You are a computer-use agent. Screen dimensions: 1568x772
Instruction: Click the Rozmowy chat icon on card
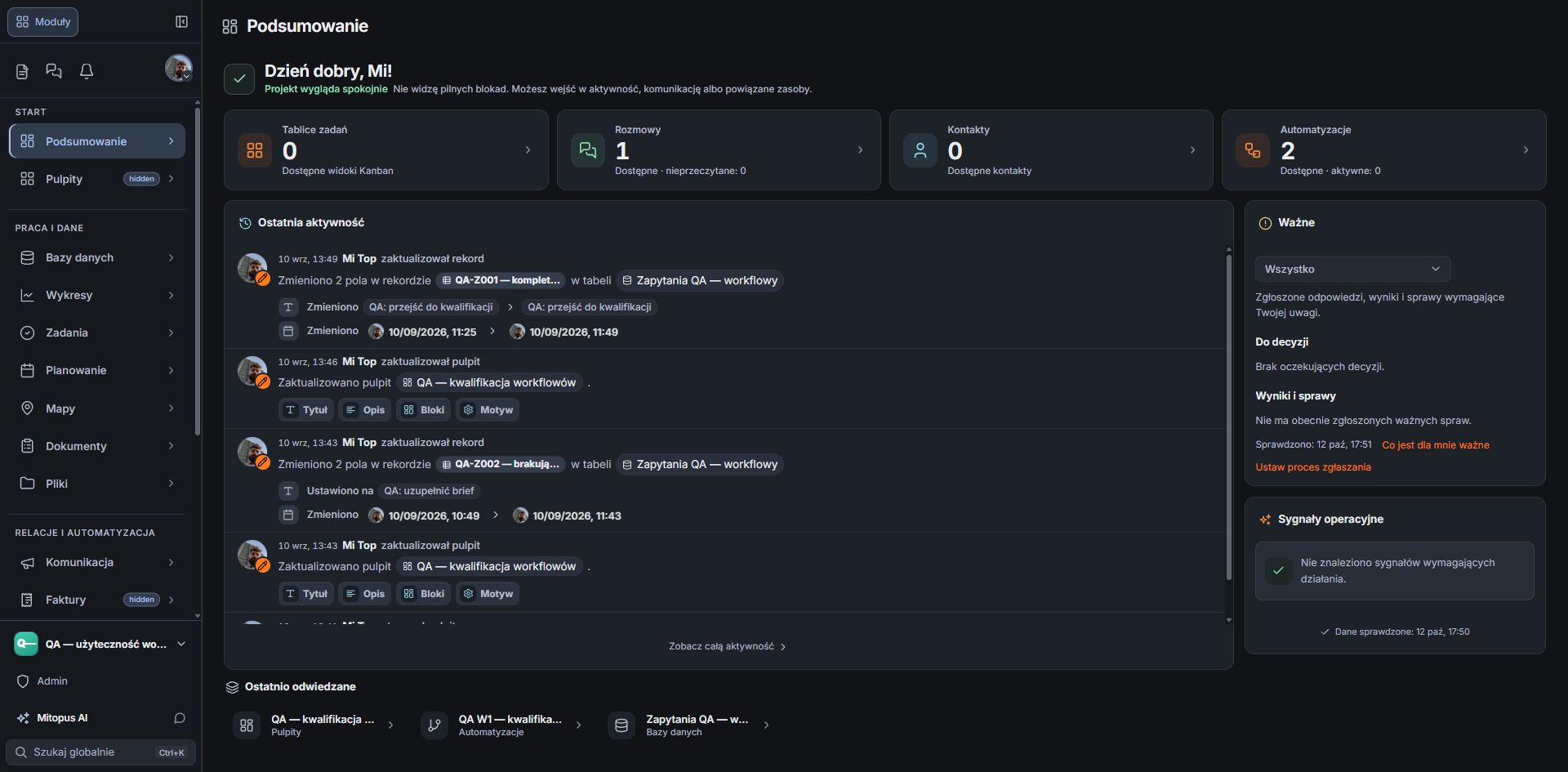tap(587, 150)
